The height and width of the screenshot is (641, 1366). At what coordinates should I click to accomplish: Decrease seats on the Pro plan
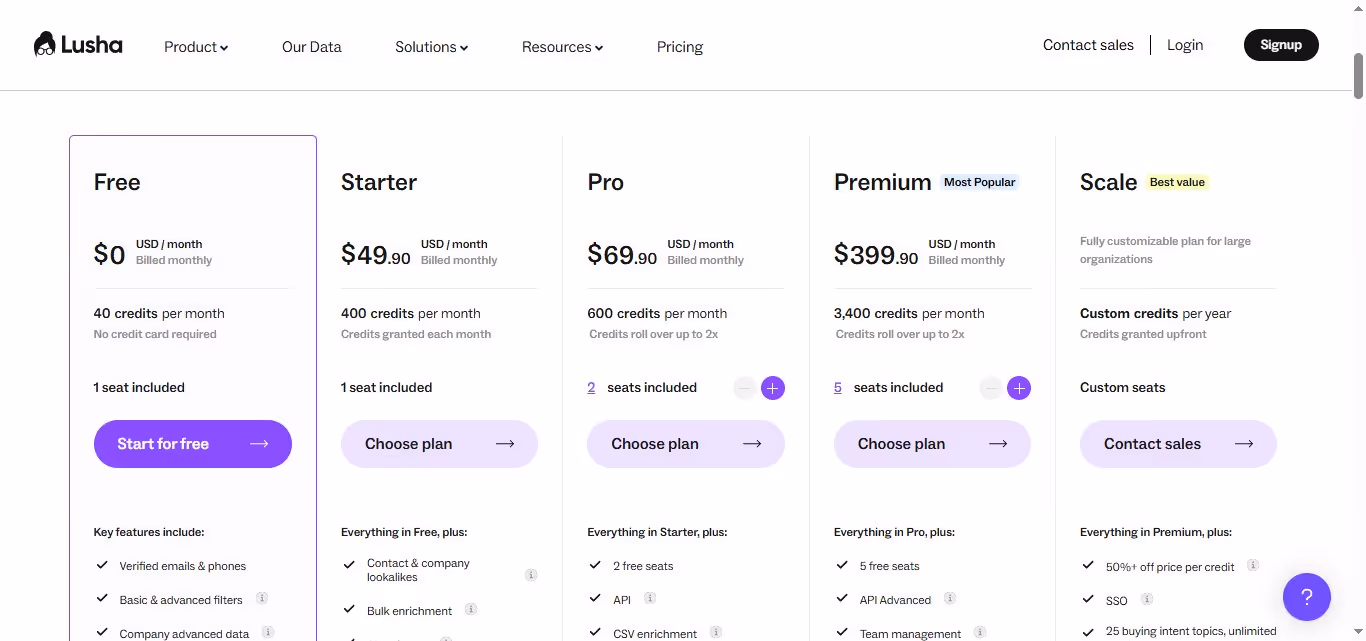tap(744, 388)
